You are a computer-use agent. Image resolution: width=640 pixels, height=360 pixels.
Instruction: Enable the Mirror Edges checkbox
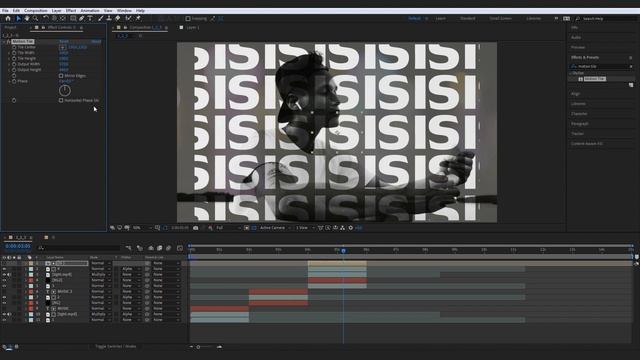pos(61,76)
